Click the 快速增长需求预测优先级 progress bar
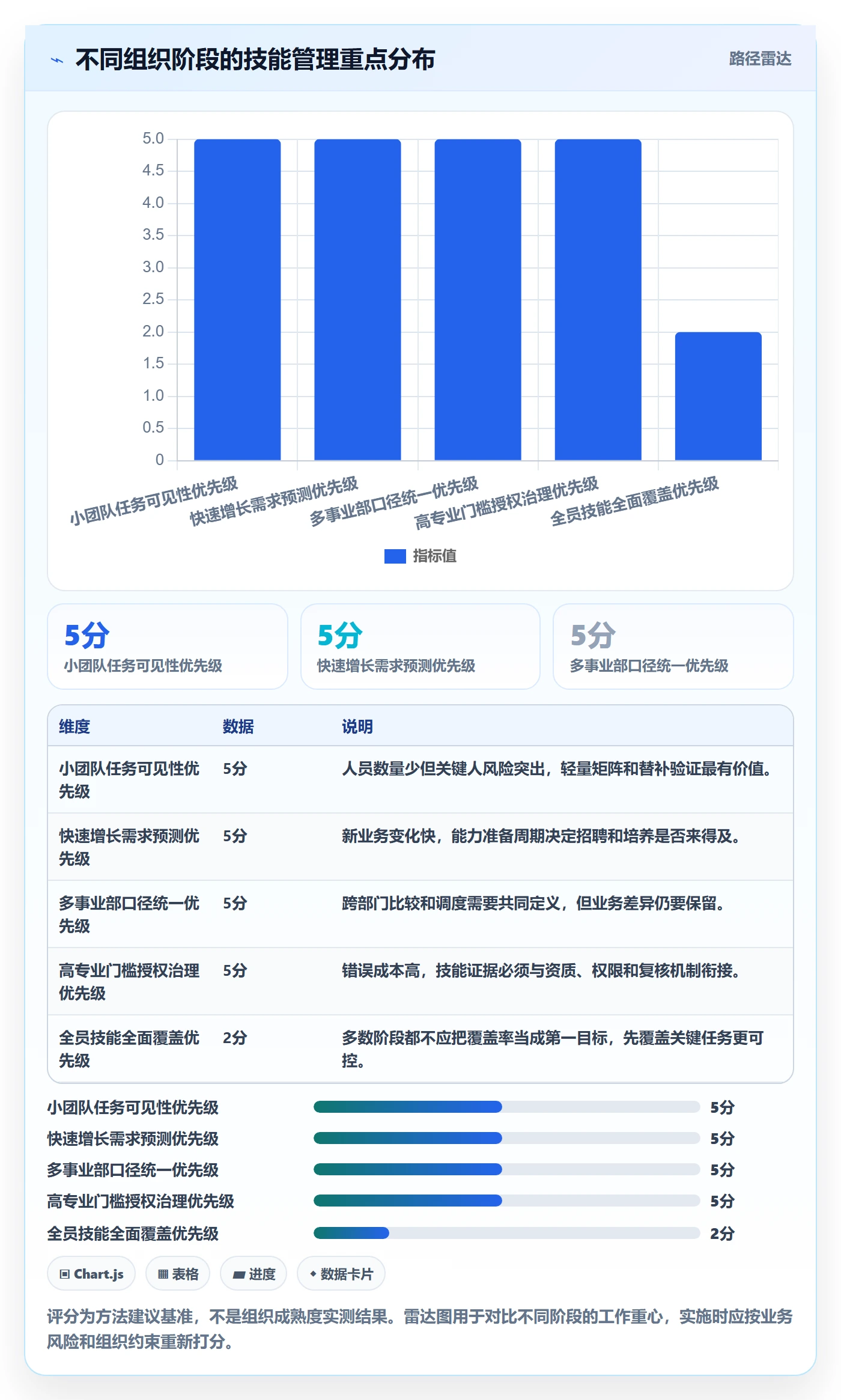Screen dimensions: 841x1400 [506, 1138]
